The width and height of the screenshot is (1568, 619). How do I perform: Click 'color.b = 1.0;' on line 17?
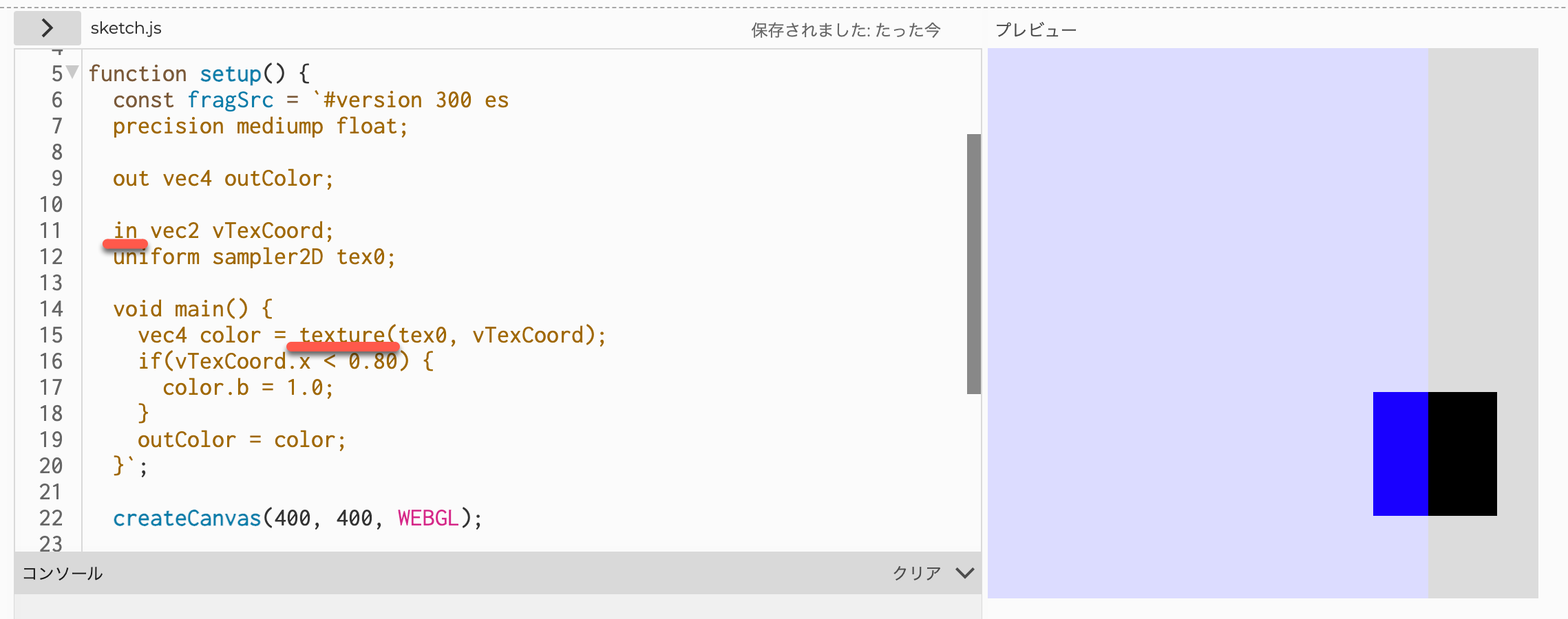248,388
